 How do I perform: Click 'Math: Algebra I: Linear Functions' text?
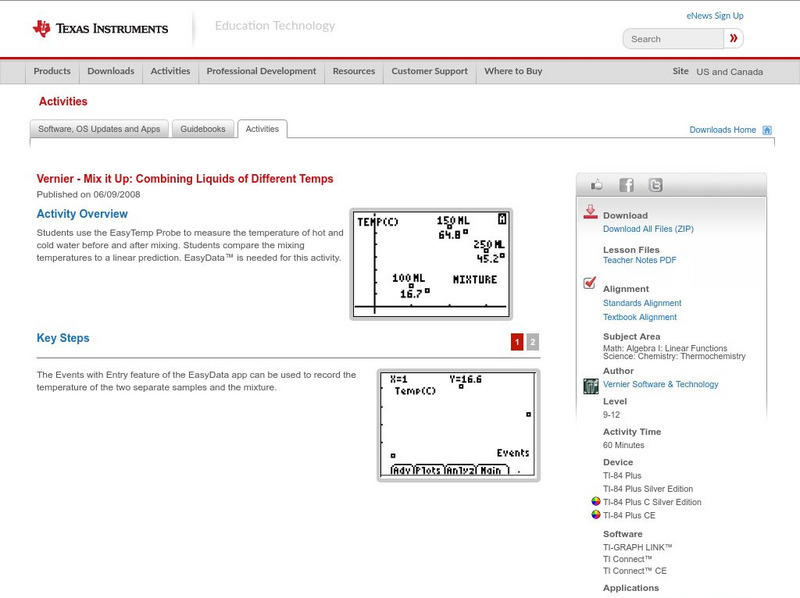click(x=665, y=348)
